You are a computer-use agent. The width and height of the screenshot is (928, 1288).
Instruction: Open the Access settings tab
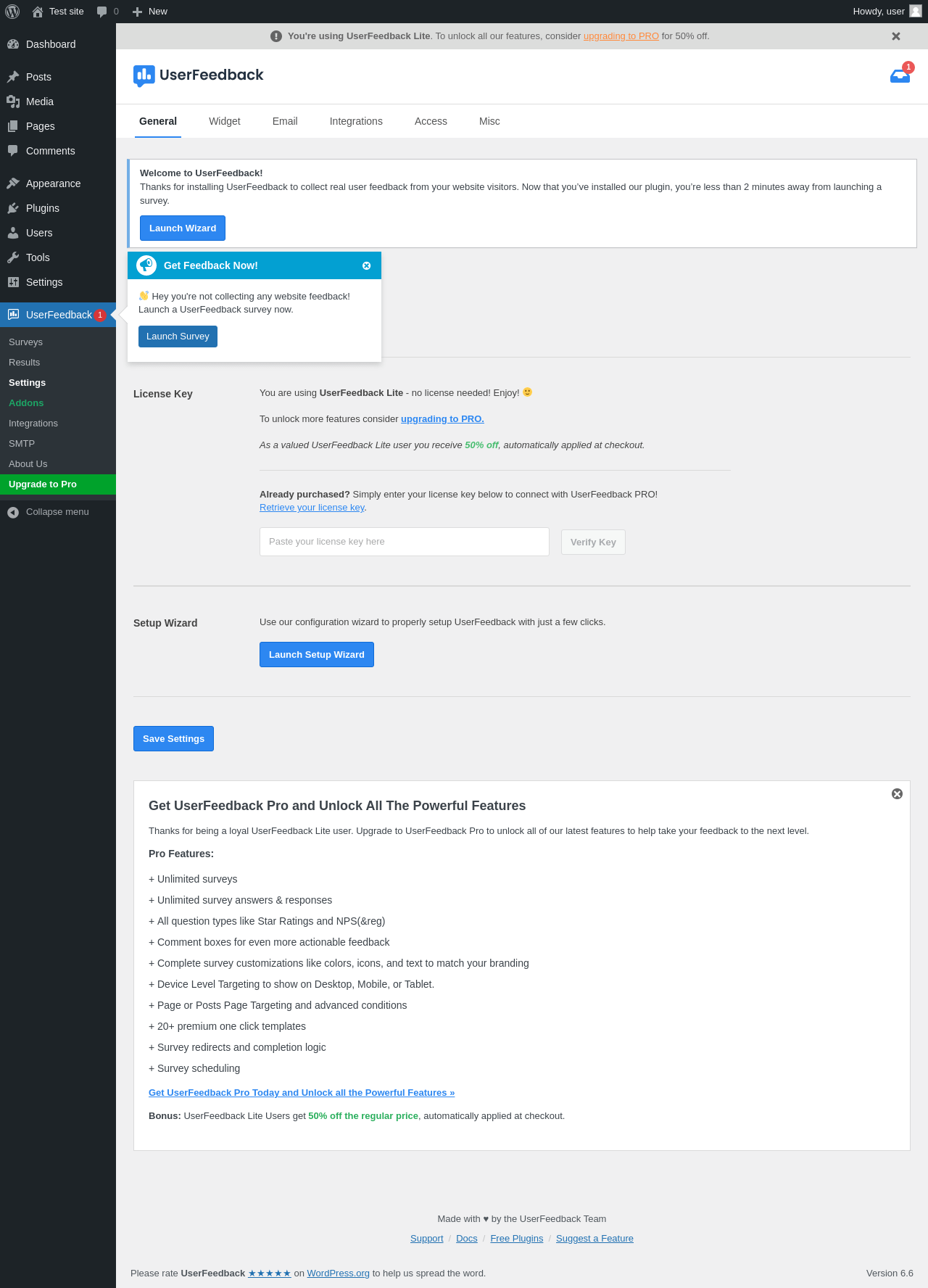(x=431, y=121)
